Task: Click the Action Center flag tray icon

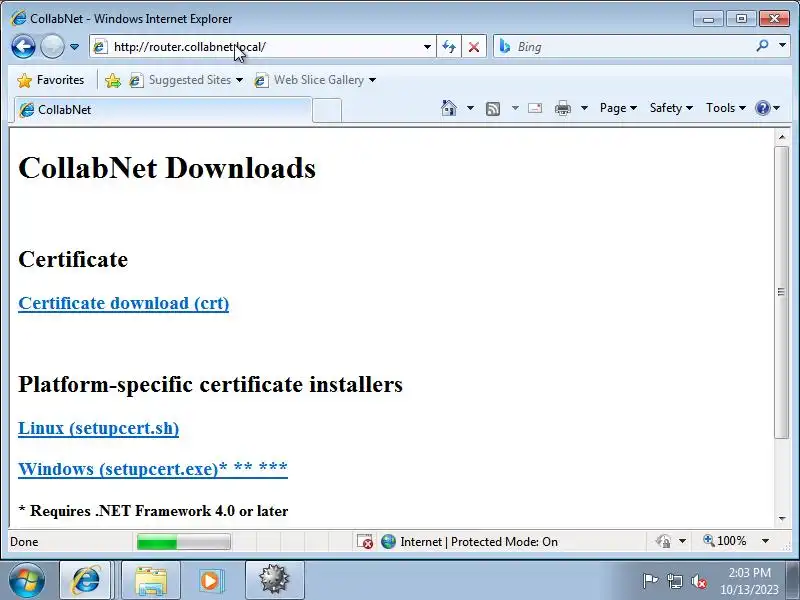Action: point(650,581)
